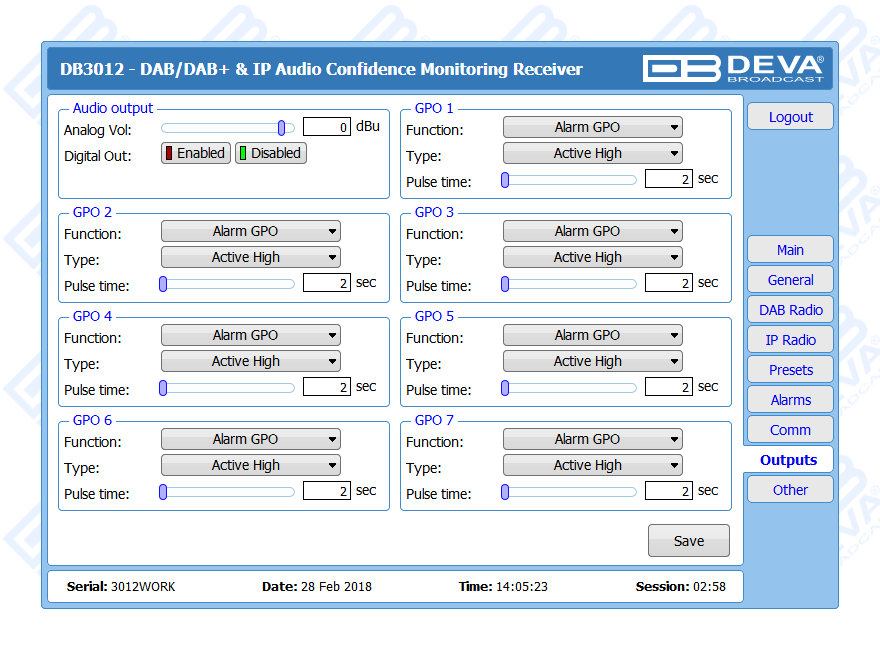Open GPO 5 Function dropdown
880x650 pixels.
(592, 335)
